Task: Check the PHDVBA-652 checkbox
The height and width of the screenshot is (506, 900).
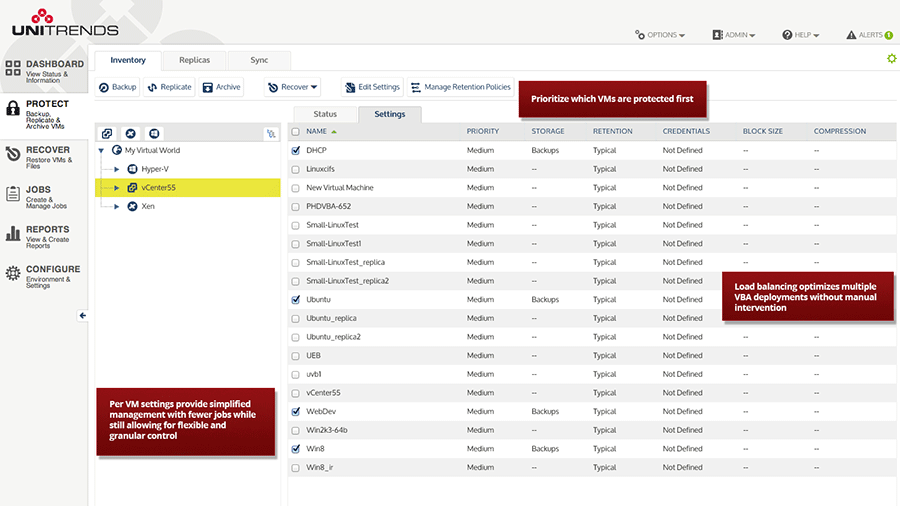Action: point(296,207)
